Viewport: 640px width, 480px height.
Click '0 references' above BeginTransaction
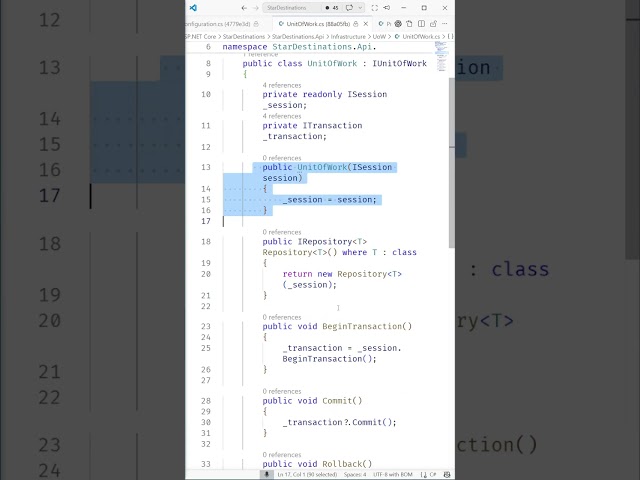(282, 317)
